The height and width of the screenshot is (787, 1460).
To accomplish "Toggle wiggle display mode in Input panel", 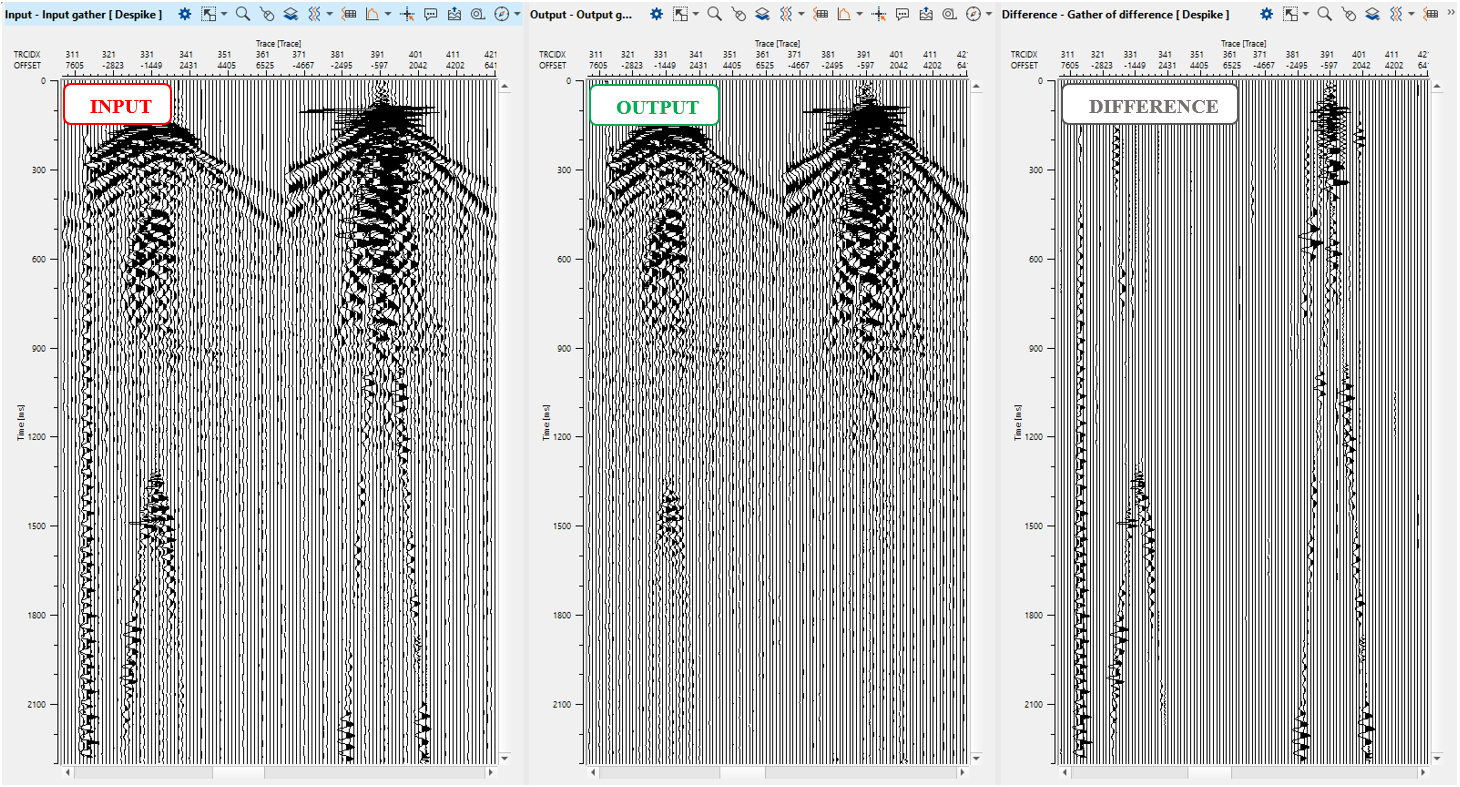I will tap(314, 14).
